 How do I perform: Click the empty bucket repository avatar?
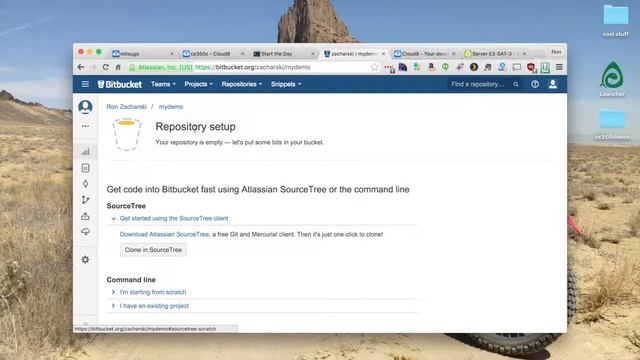[x=127, y=134]
